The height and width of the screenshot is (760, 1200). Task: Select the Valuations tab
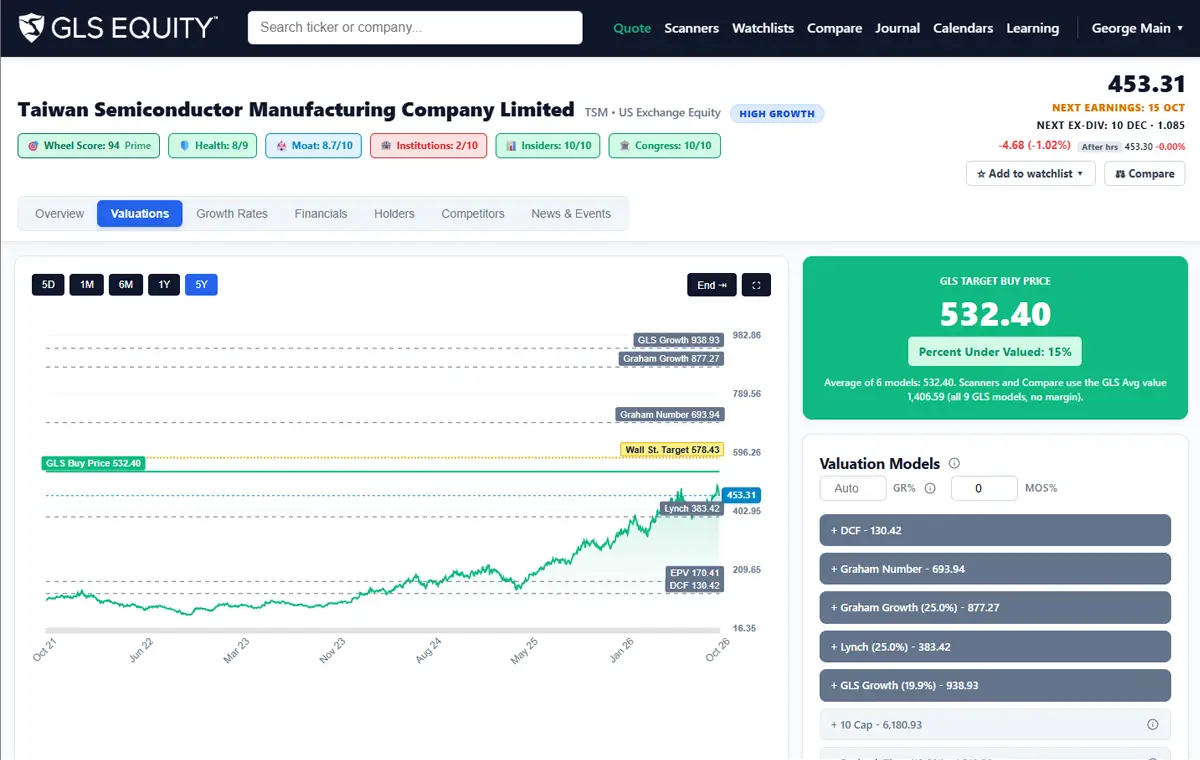(140, 213)
